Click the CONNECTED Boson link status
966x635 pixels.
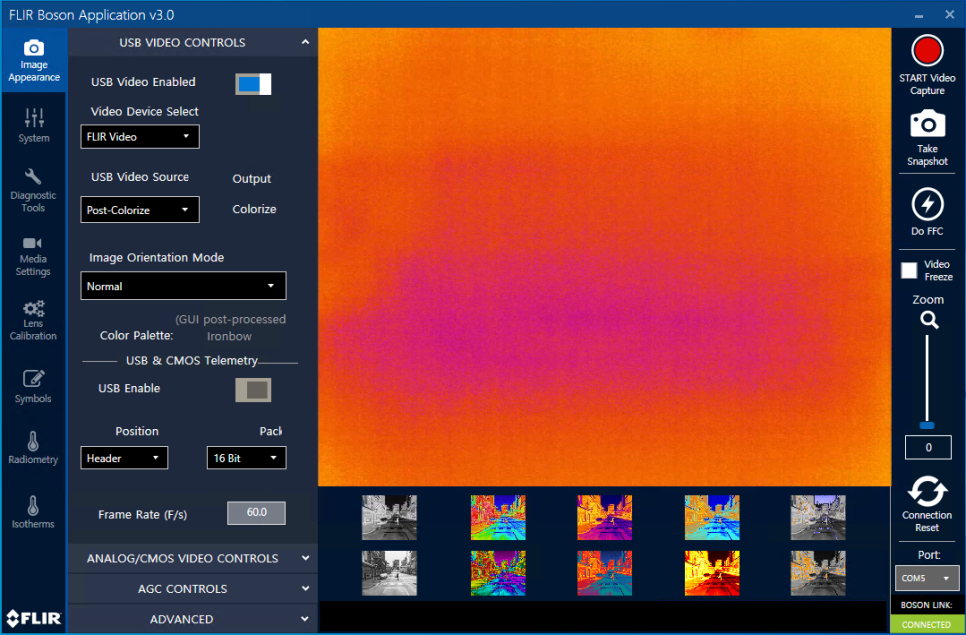pos(927,624)
